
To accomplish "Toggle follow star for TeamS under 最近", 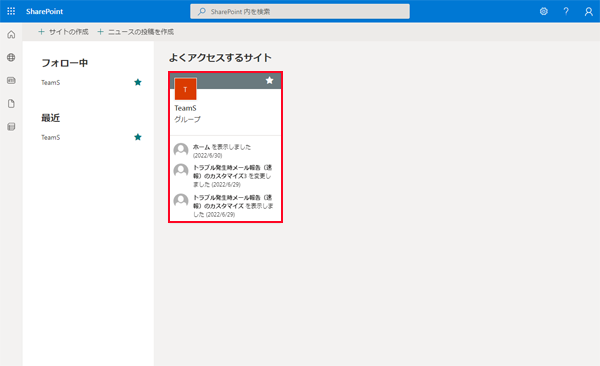I will (x=138, y=137).
